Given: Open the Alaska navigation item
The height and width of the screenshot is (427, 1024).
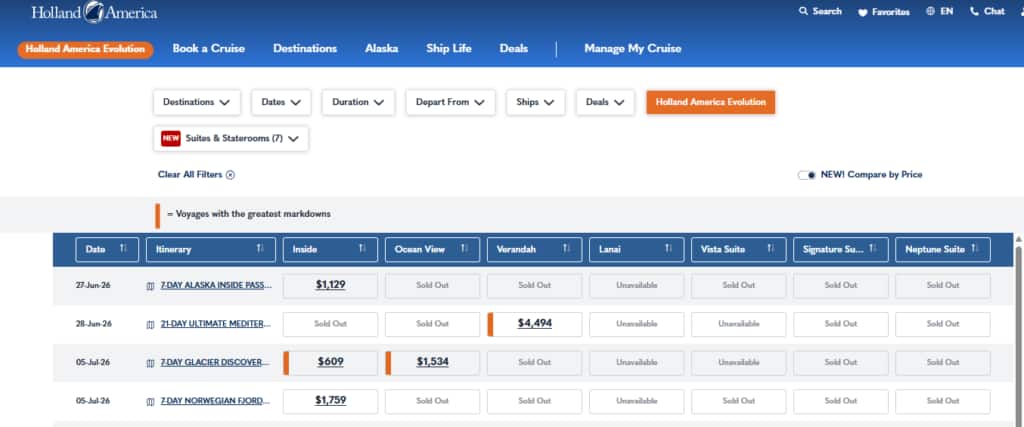Looking at the screenshot, I should tap(381, 49).
